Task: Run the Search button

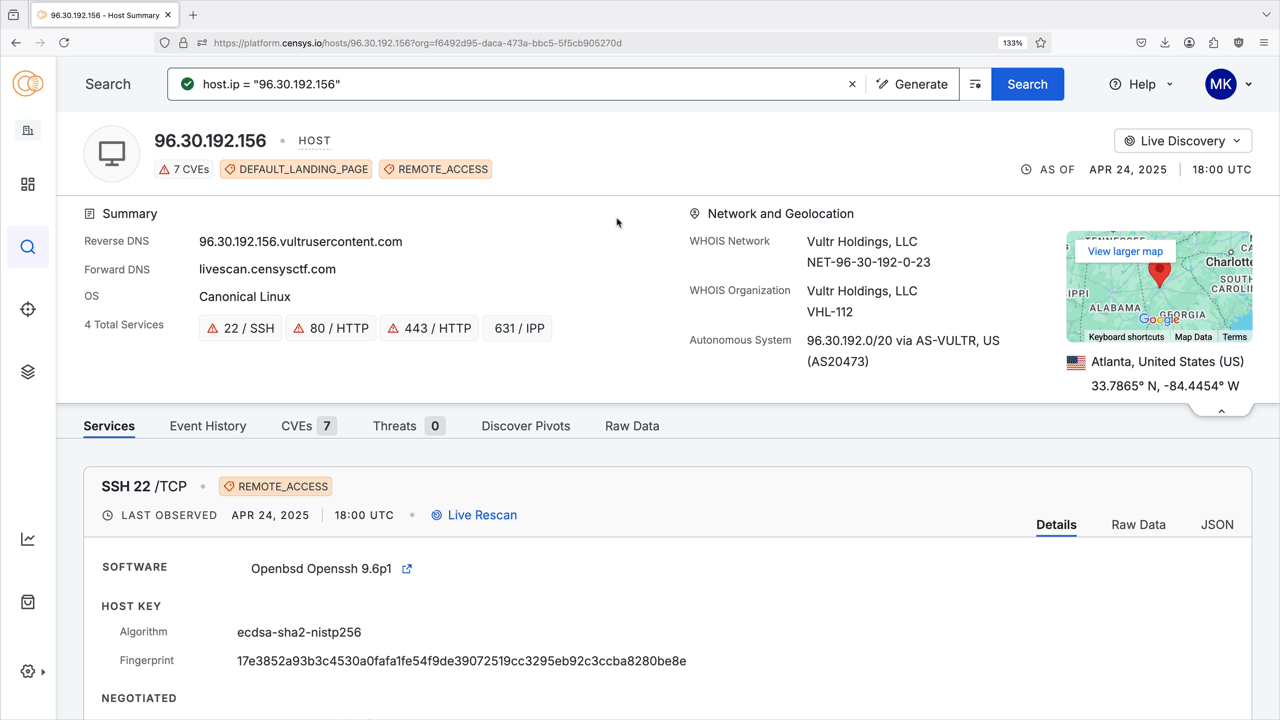Action: point(1027,84)
